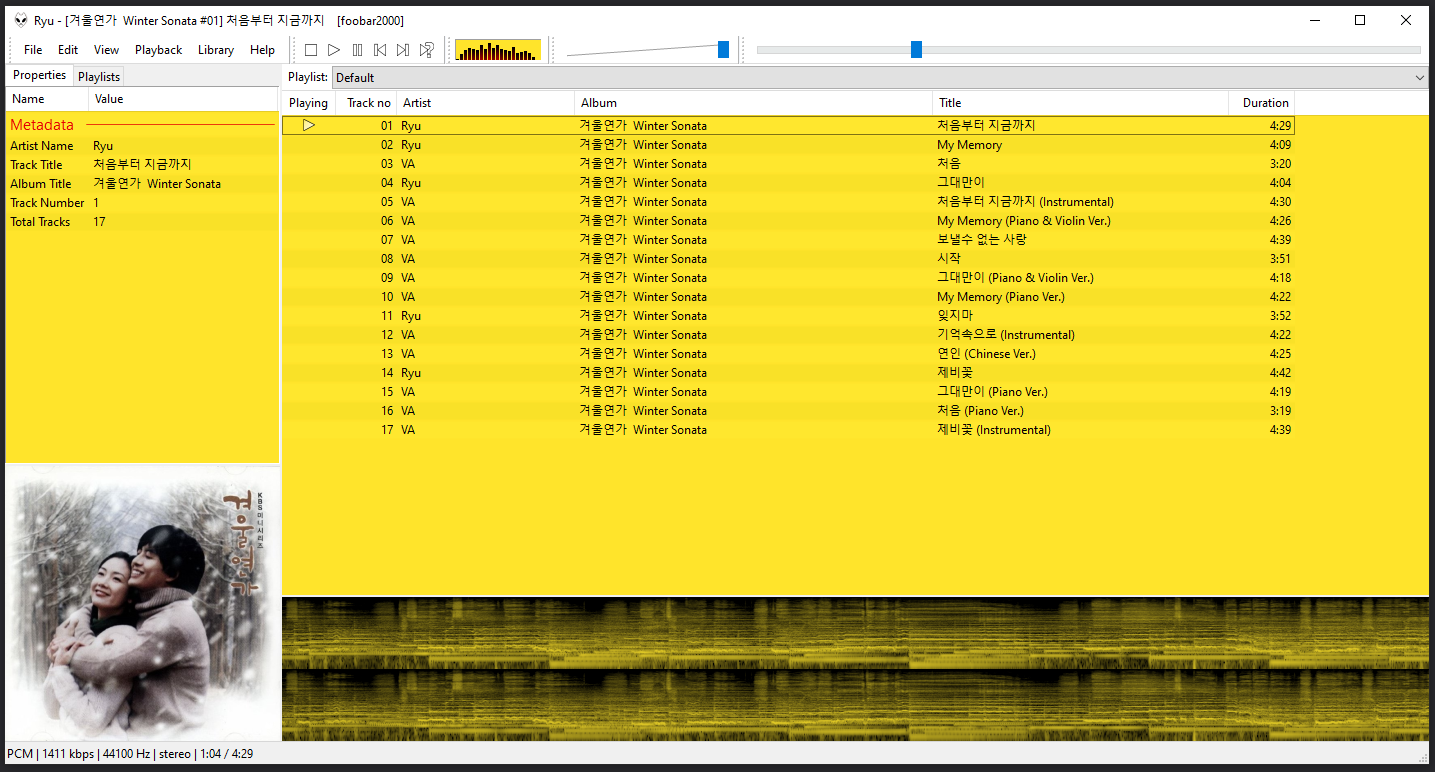Open the Playback menu
Screen dimensions: 1435x772
coord(159,50)
